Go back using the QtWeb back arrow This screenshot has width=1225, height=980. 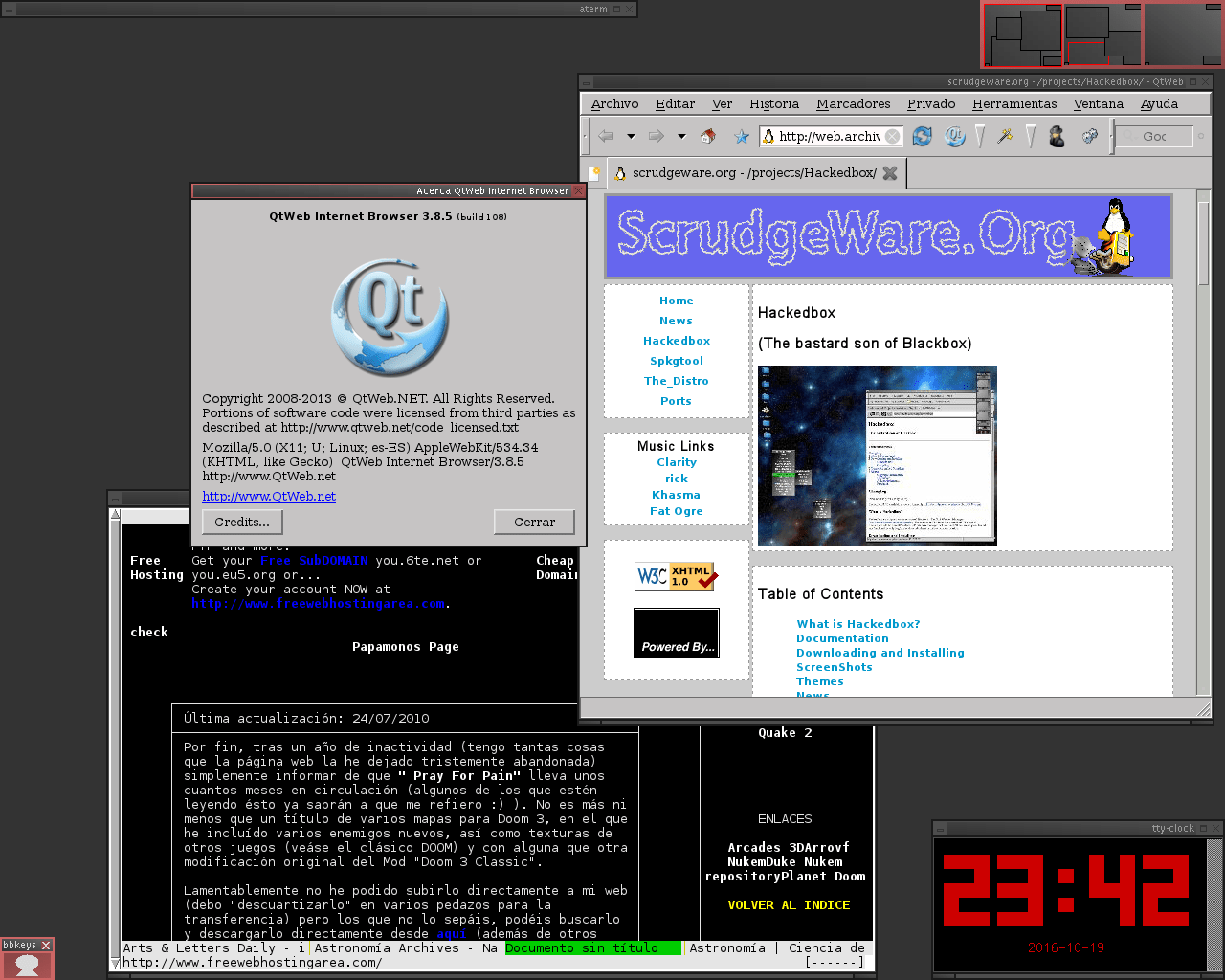606,136
